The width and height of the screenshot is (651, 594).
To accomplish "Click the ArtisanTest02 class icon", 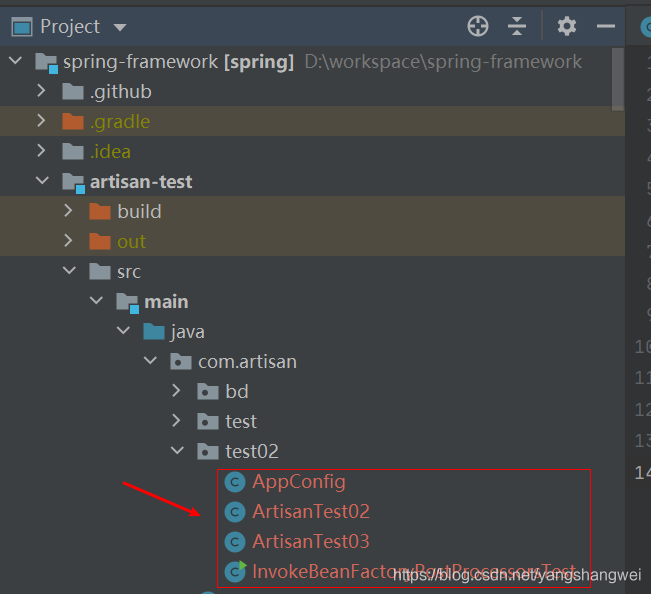I will (x=235, y=512).
